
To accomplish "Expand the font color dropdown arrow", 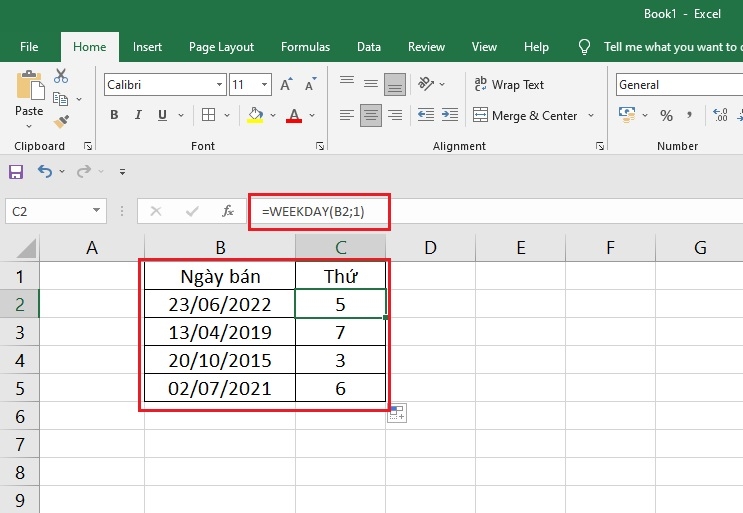I will click(312, 115).
